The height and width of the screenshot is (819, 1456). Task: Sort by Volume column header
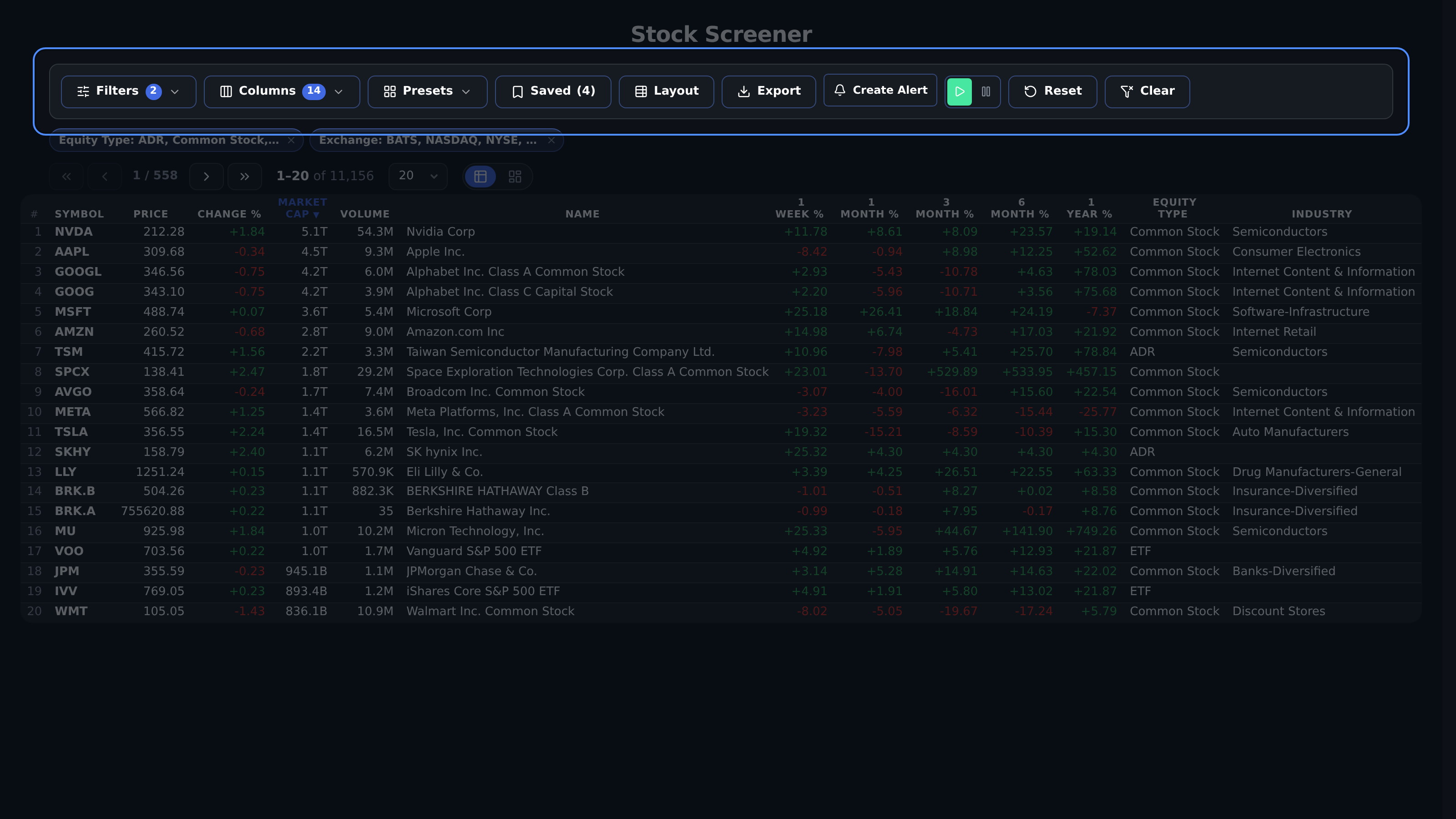tap(364, 214)
